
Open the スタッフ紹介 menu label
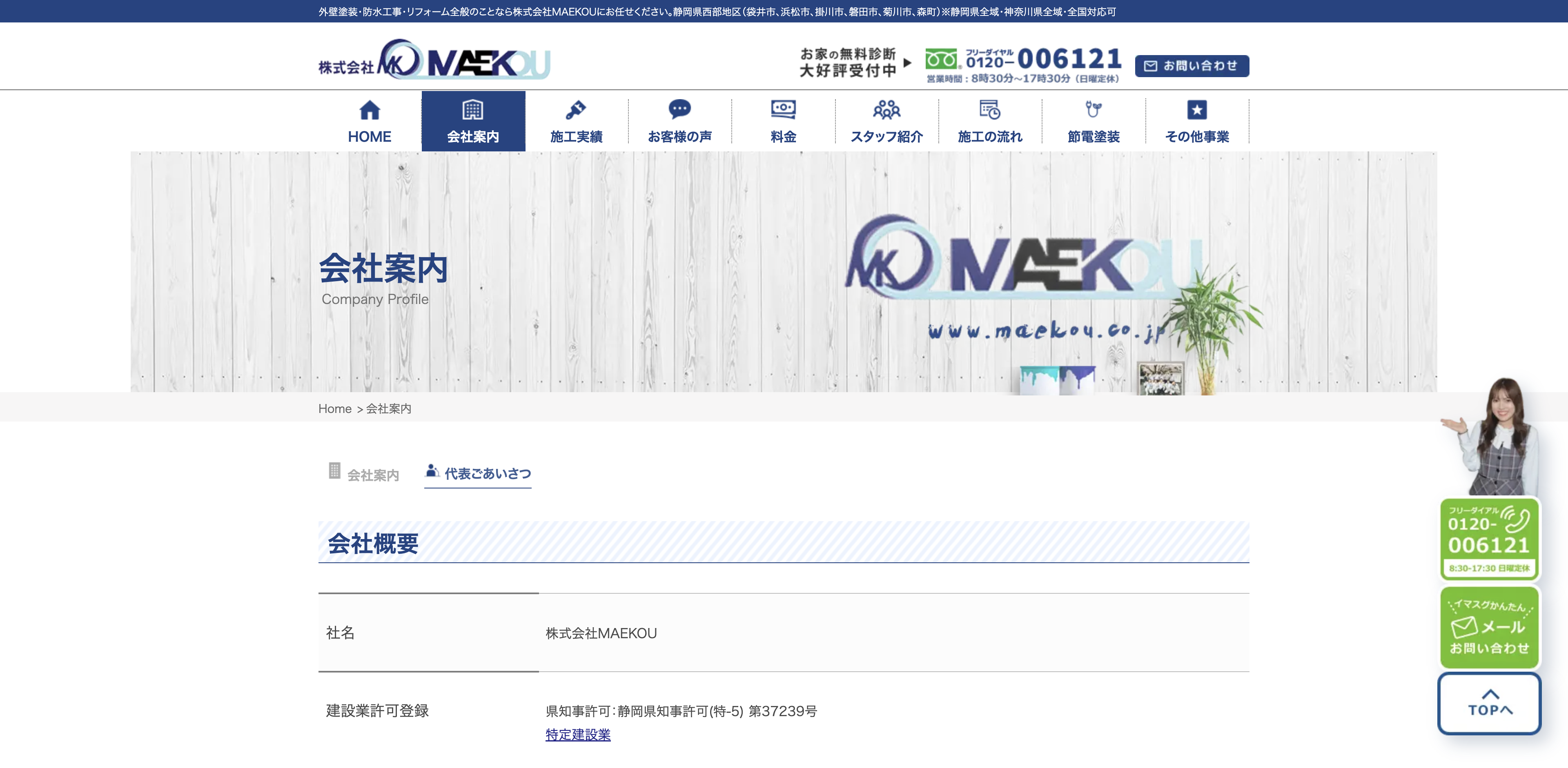coord(887,137)
